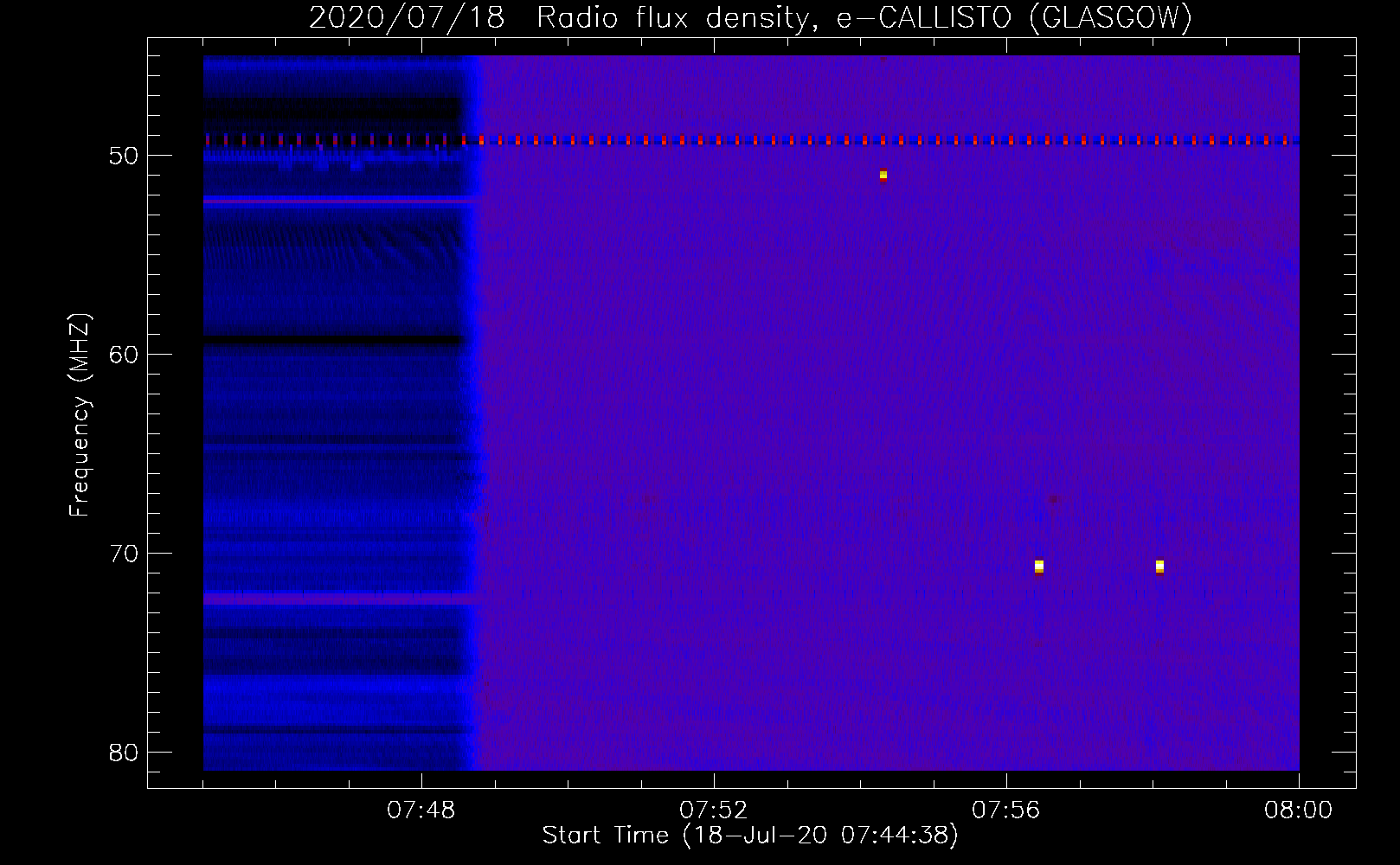
Task: Click the bright burst near 71 MHz after 07:56
Action: [x=1038, y=567]
